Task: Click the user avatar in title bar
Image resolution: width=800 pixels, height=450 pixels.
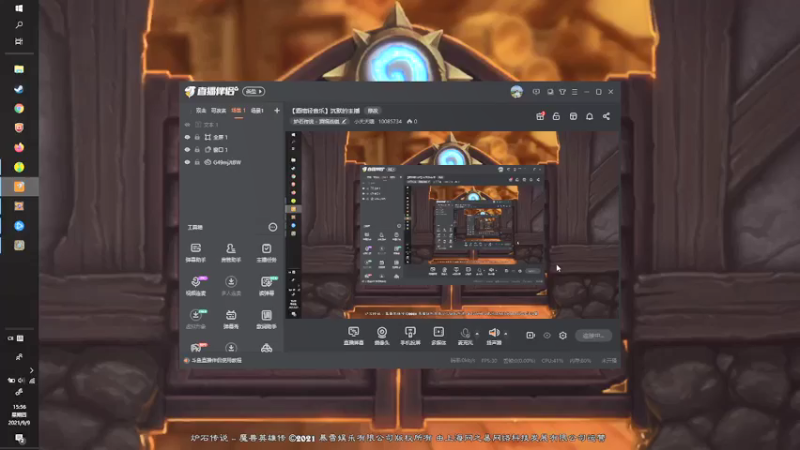Action: pos(516,92)
